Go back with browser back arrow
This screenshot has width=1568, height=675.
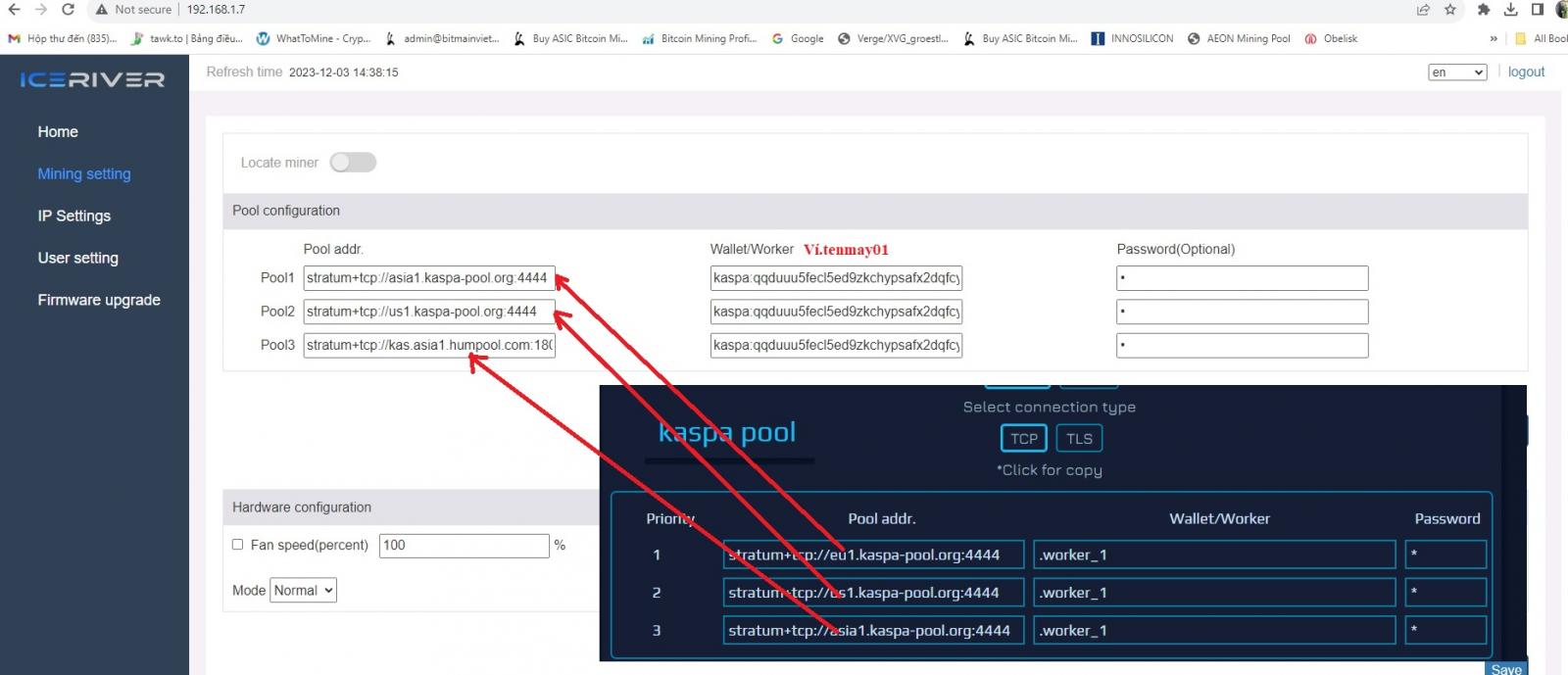[x=14, y=10]
